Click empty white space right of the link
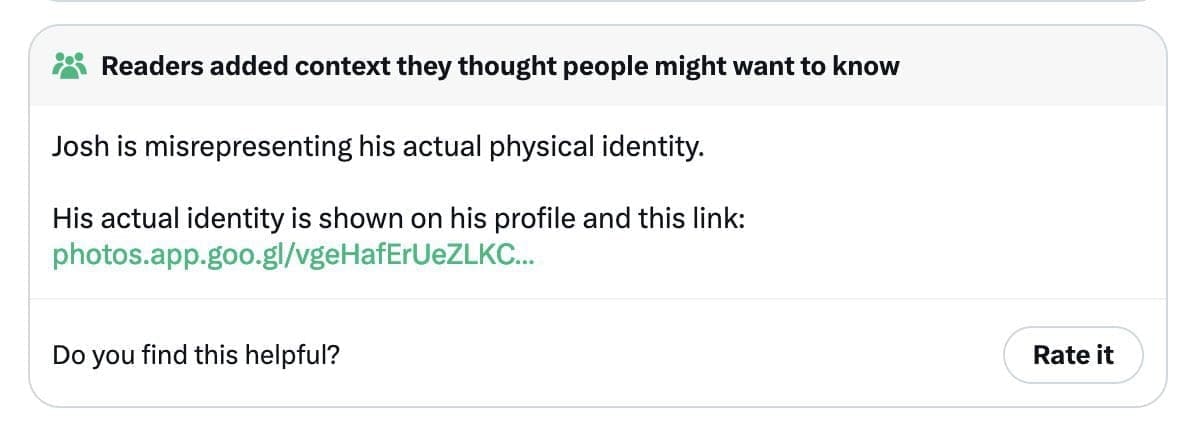 (850, 256)
